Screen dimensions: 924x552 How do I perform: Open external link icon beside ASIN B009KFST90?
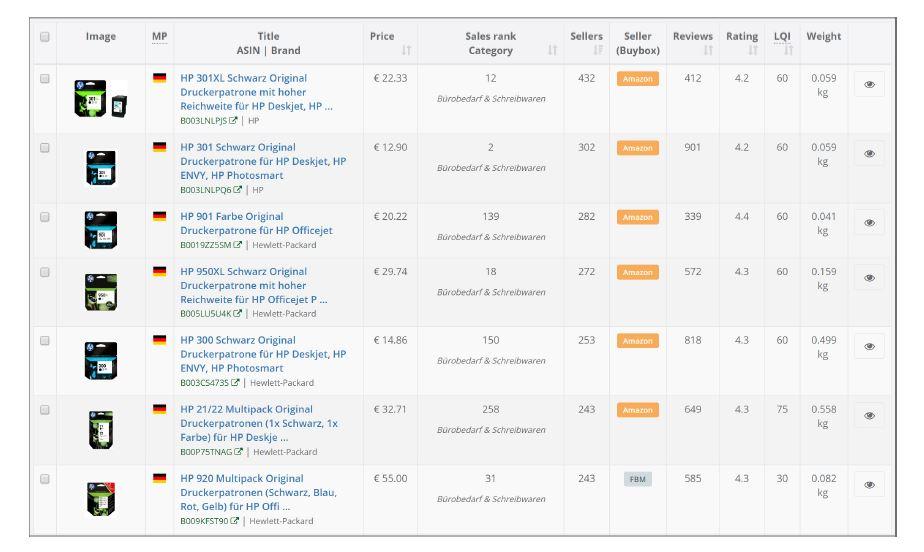[235, 521]
